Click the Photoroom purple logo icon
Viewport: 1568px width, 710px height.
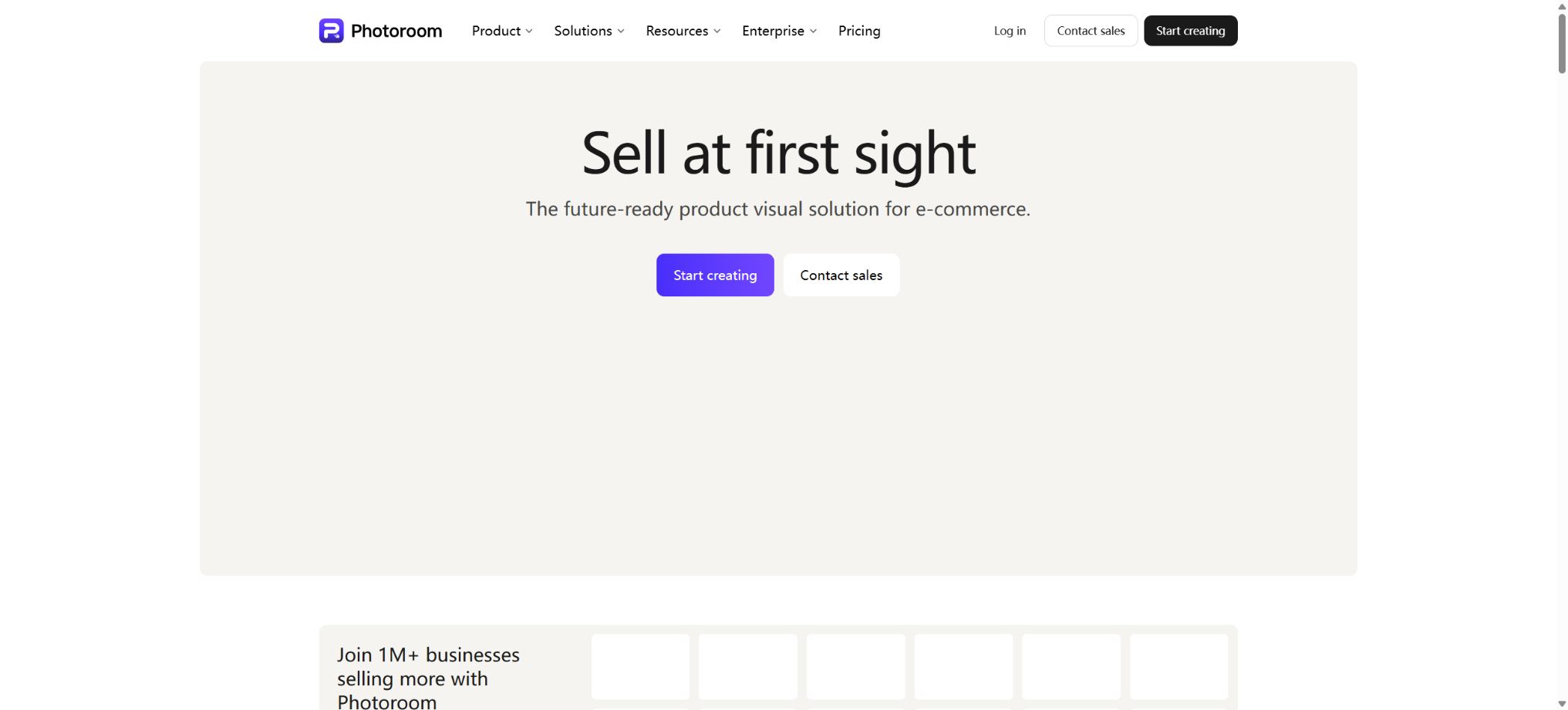(331, 31)
